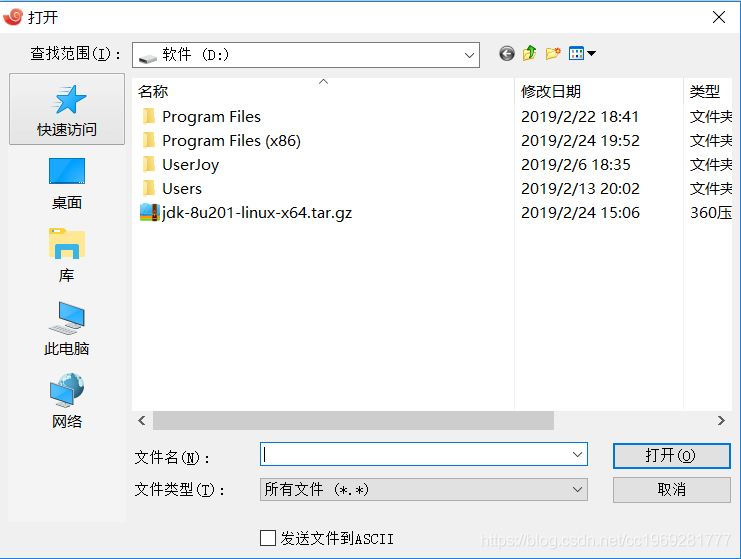
Task: Open Desktop location in sidebar
Action: [67, 183]
